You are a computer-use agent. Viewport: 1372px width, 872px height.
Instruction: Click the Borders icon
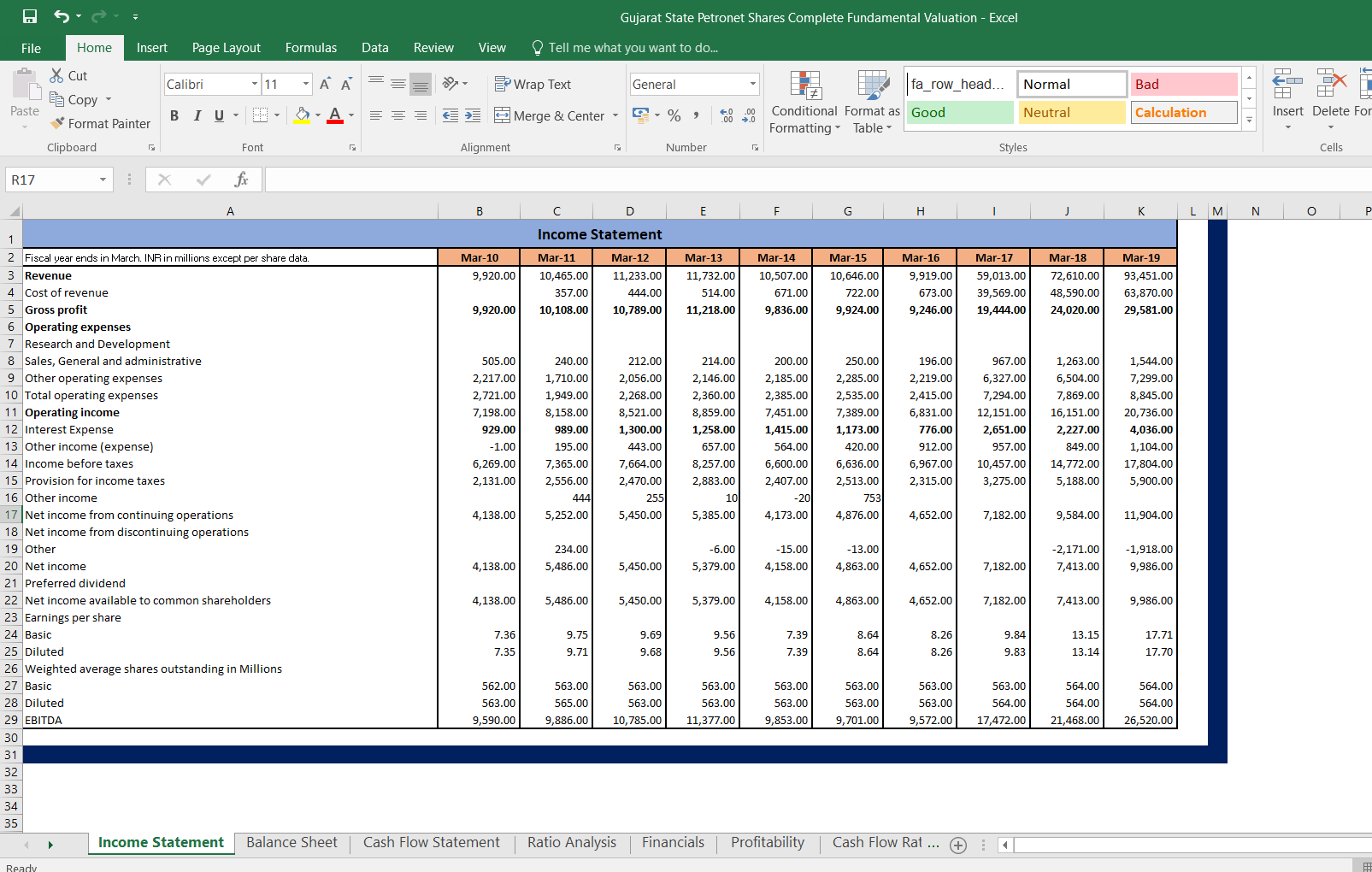261,115
